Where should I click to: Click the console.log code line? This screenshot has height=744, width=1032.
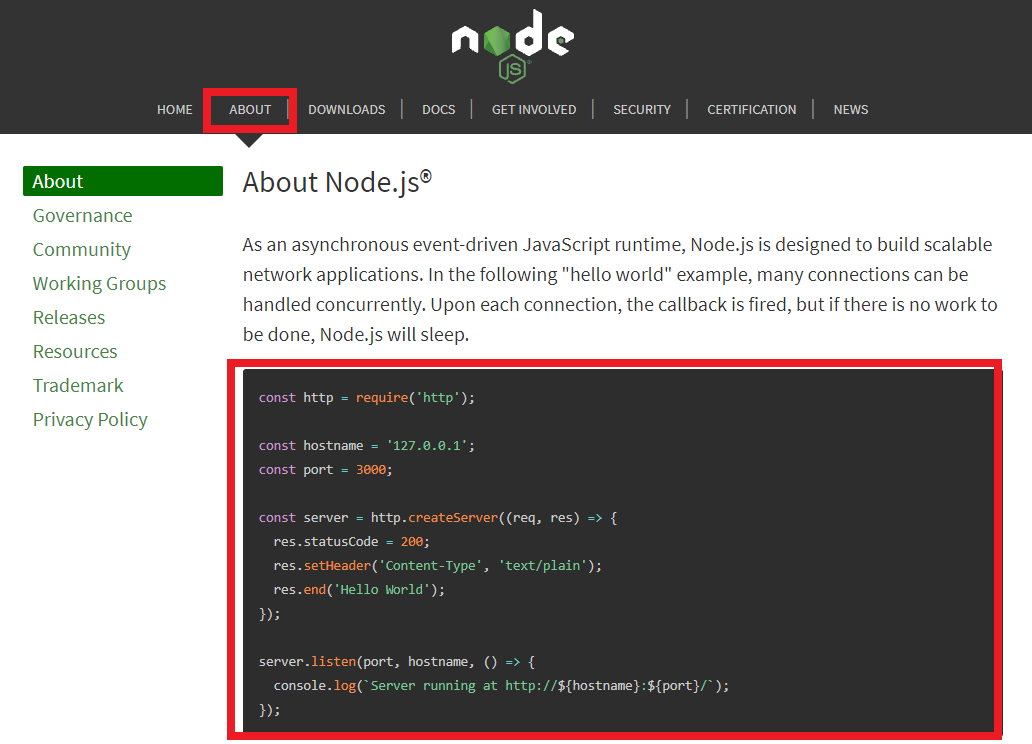(501, 685)
